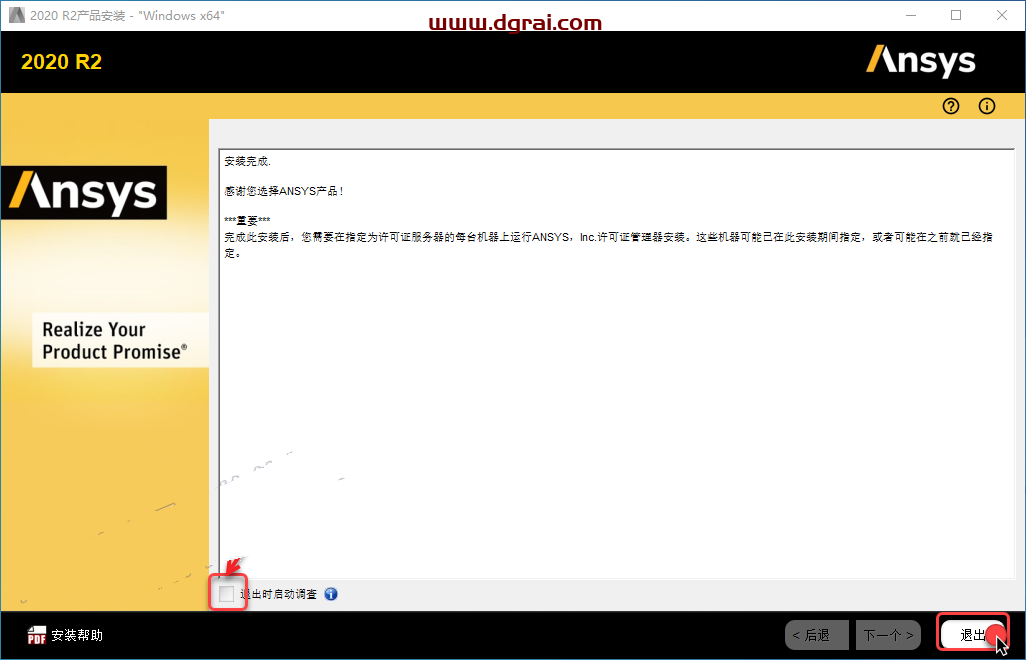Toggle the 退出时启动调查 checkbox
1026x660 pixels.
click(x=226, y=594)
